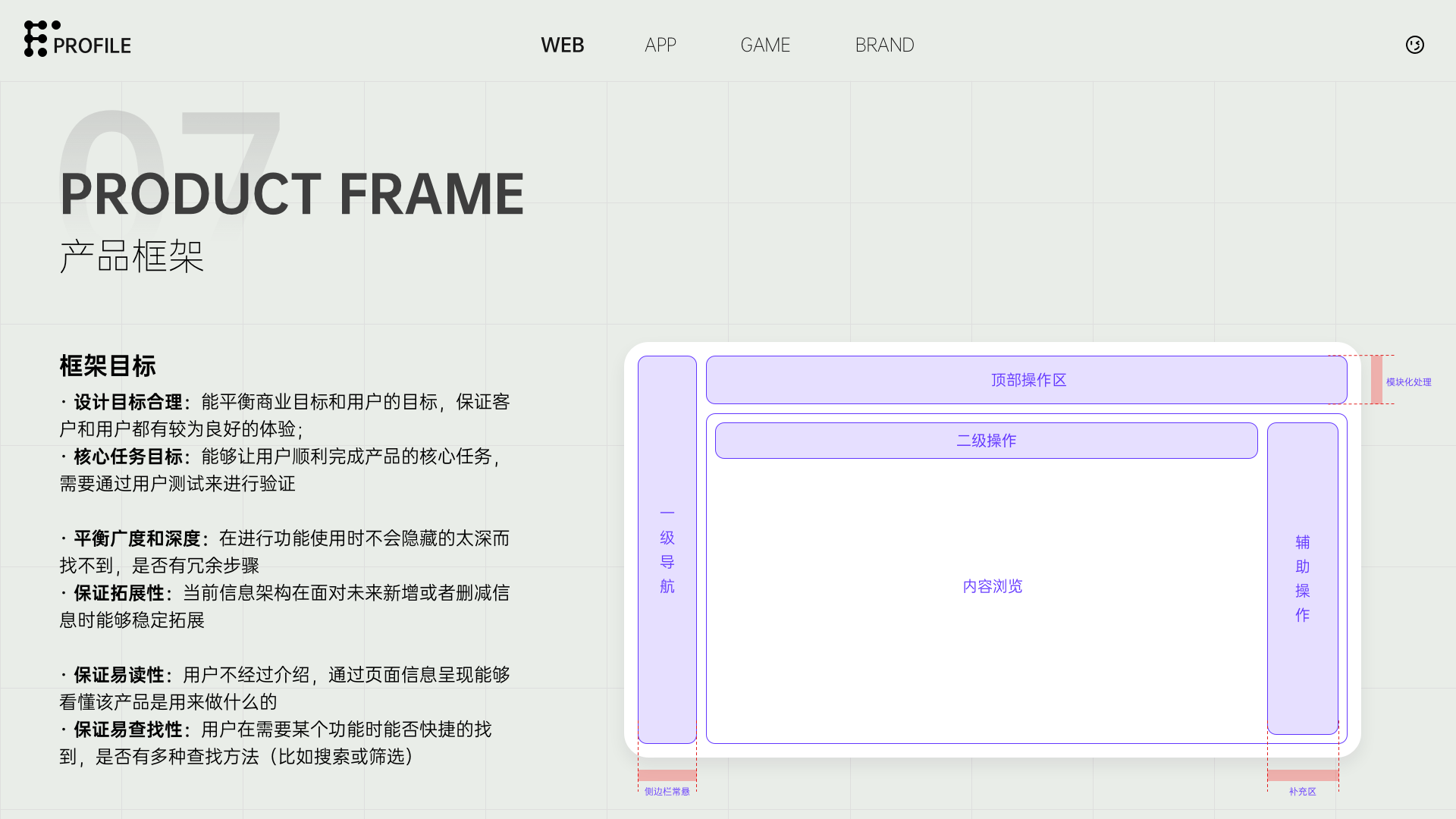Image resolution: width=1456 pixels, height=819 pixels.
Task: Click the 补充区 annotation label
Action: [x=1302, y=791]
